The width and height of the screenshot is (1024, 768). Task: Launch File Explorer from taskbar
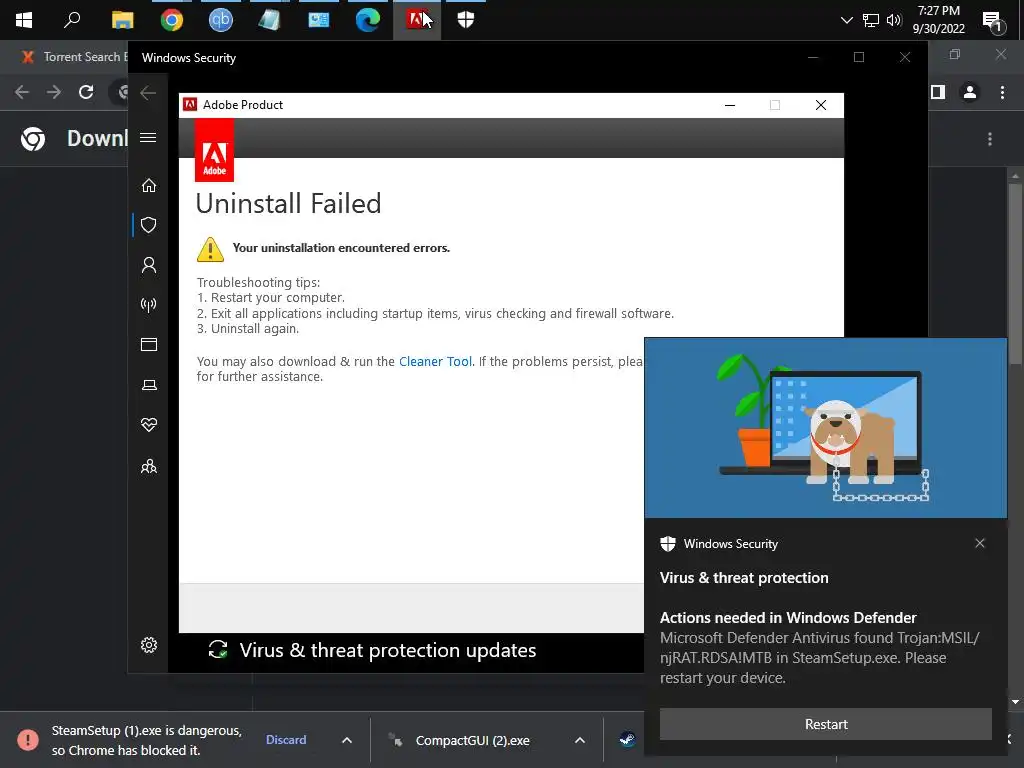122,20
